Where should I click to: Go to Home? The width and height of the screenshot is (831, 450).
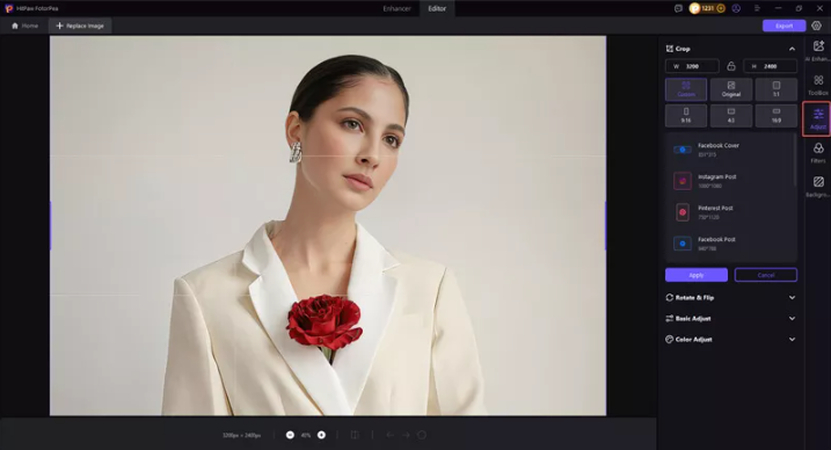tap(25, 25)
